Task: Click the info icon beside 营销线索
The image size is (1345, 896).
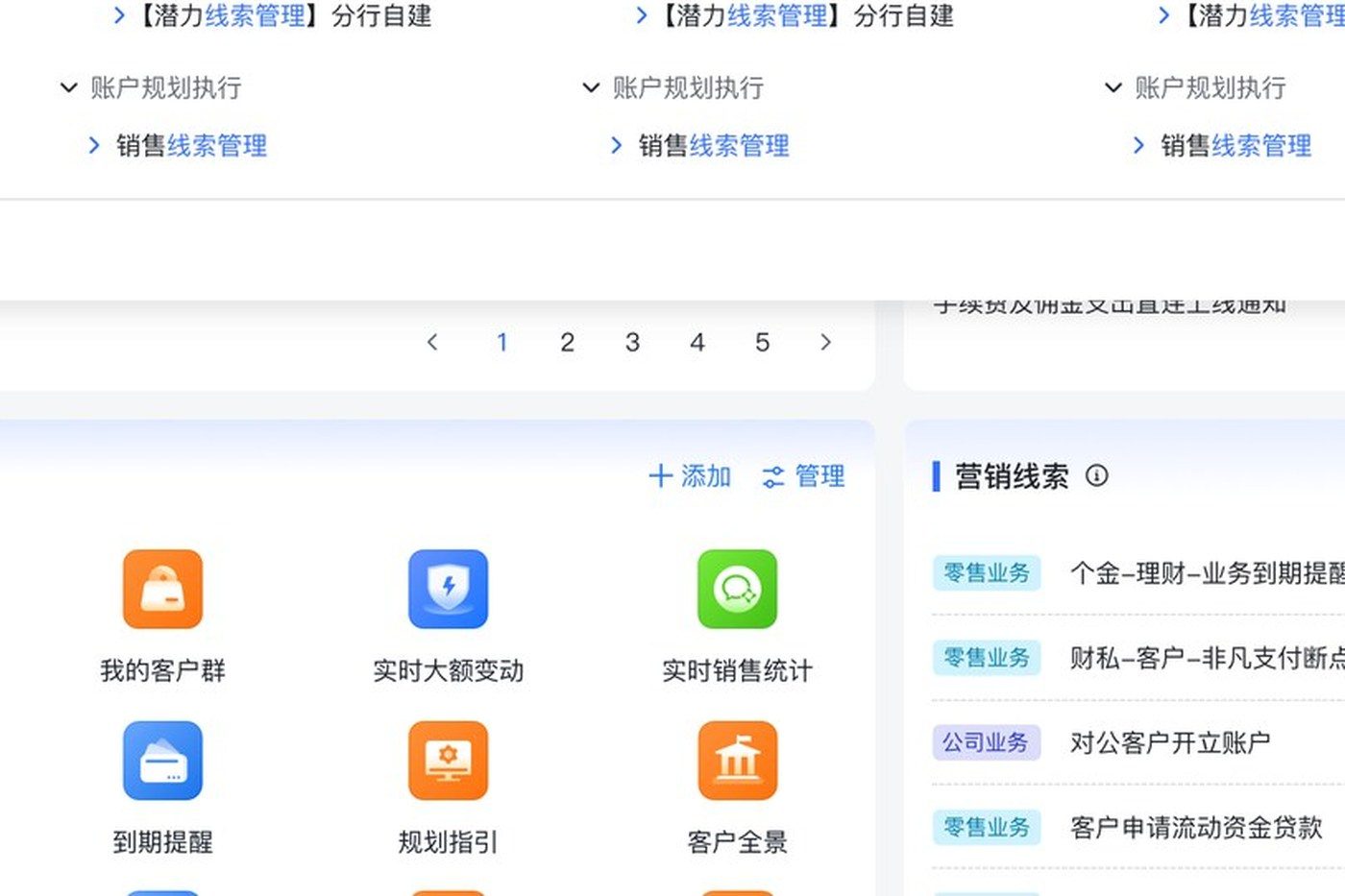Action: pyautogui.click(x=1096, y=475)
